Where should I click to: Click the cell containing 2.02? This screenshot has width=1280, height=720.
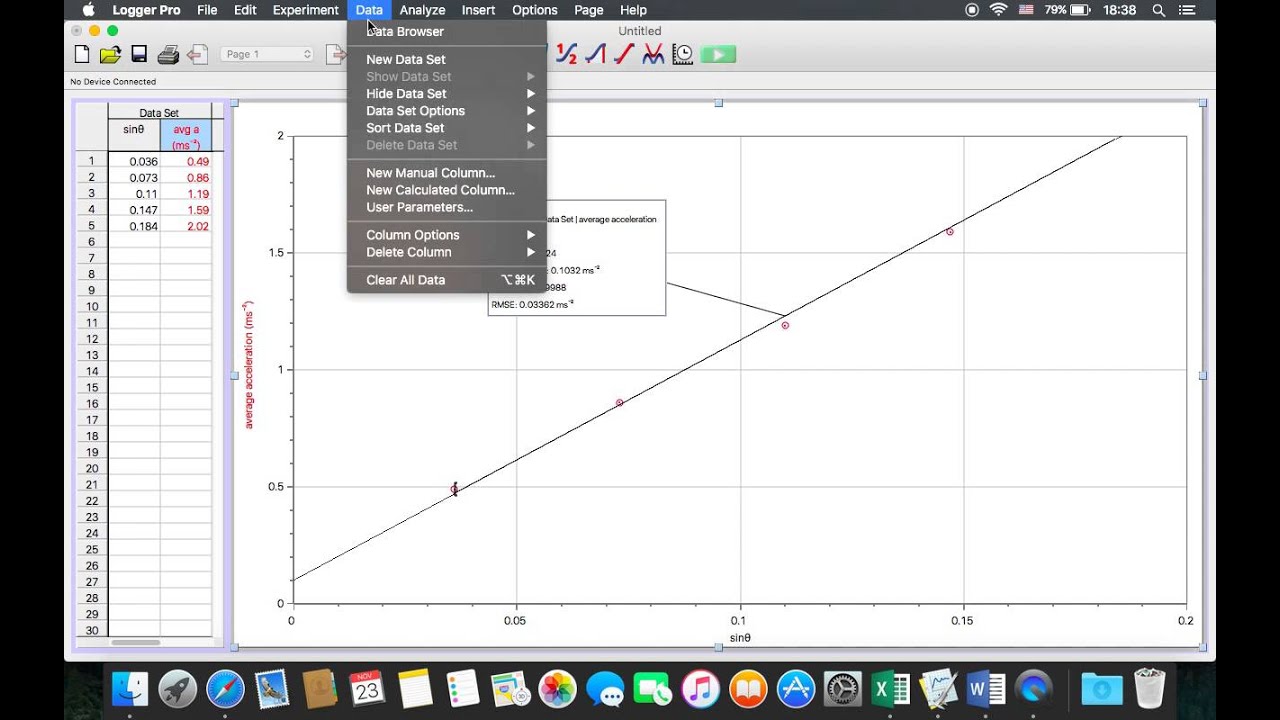[x=186, y=226]
